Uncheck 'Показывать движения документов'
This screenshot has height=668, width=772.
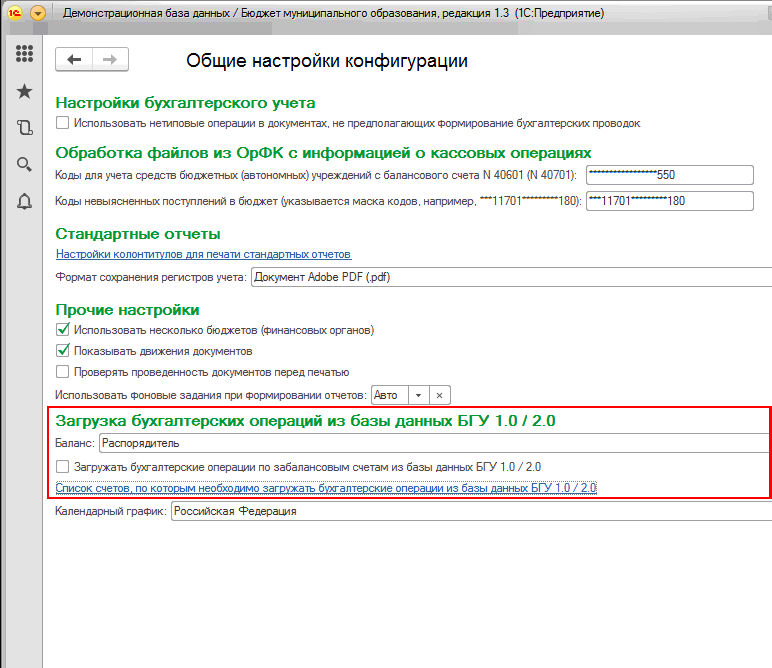pyautogui.click(x=63, y=351)
